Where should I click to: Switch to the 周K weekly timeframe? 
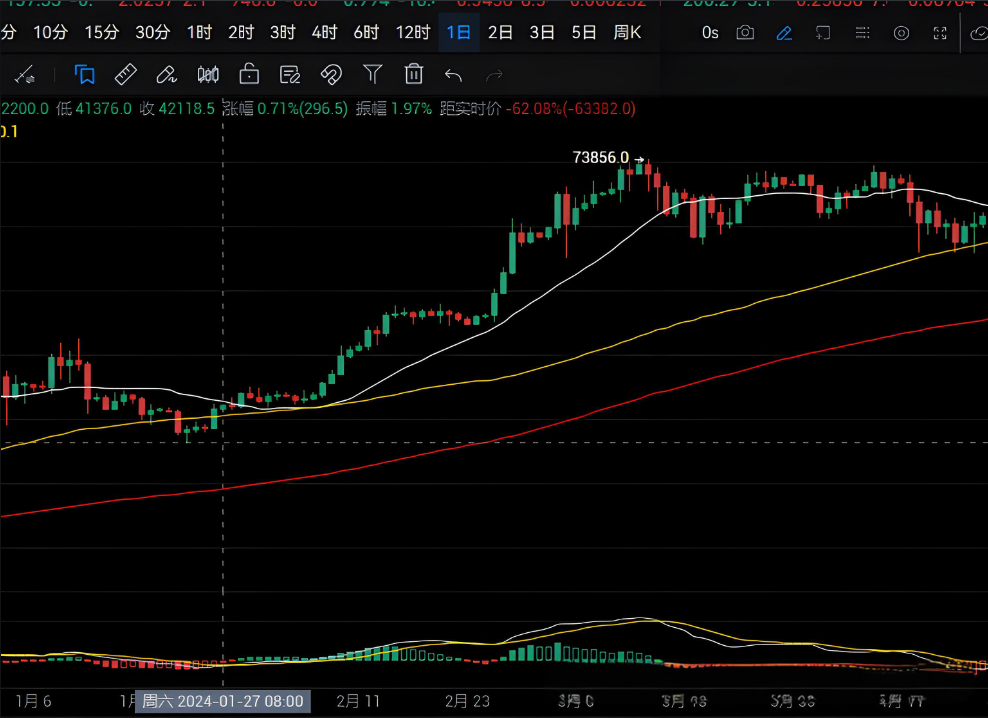point(627,33)
